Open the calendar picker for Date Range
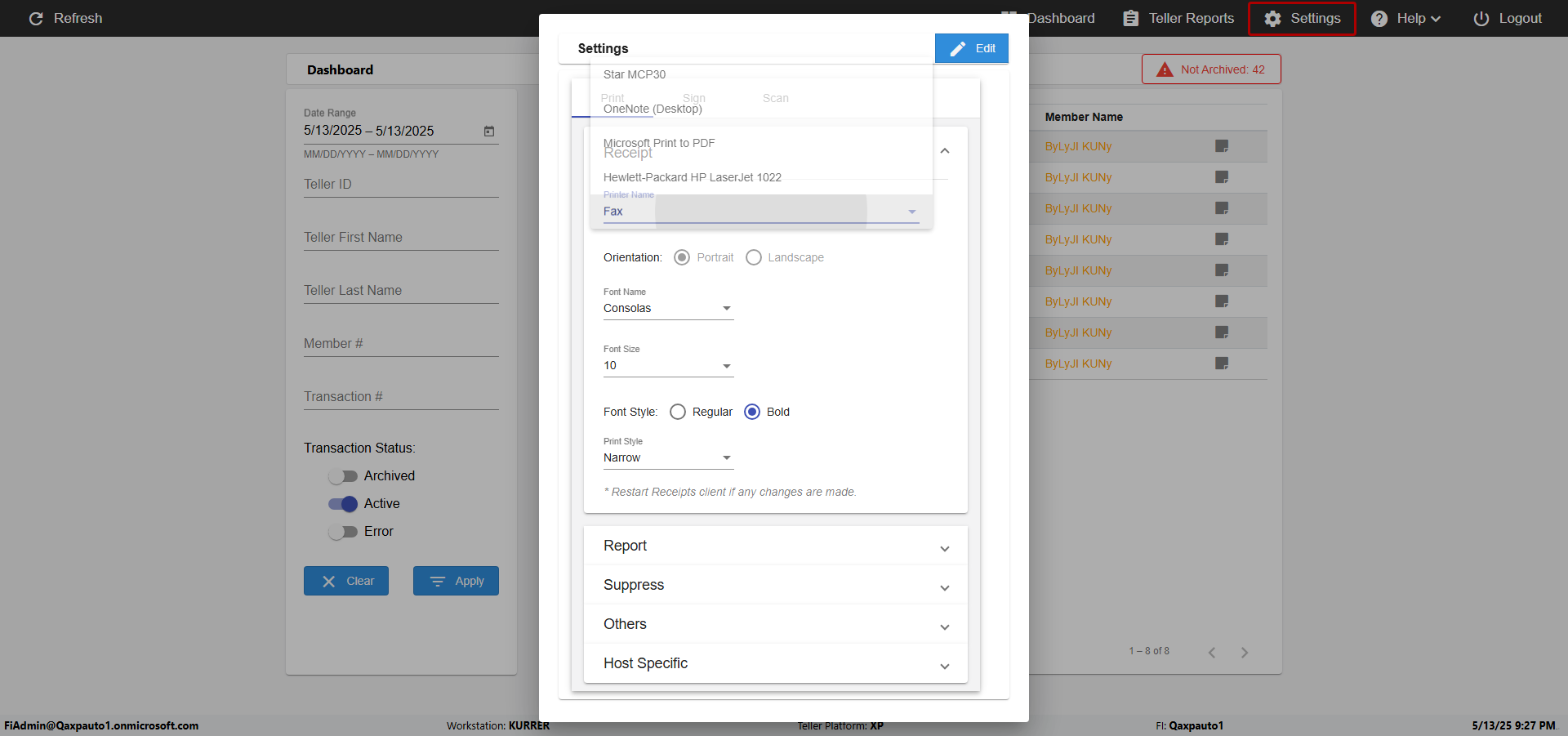 coord(489,131)
